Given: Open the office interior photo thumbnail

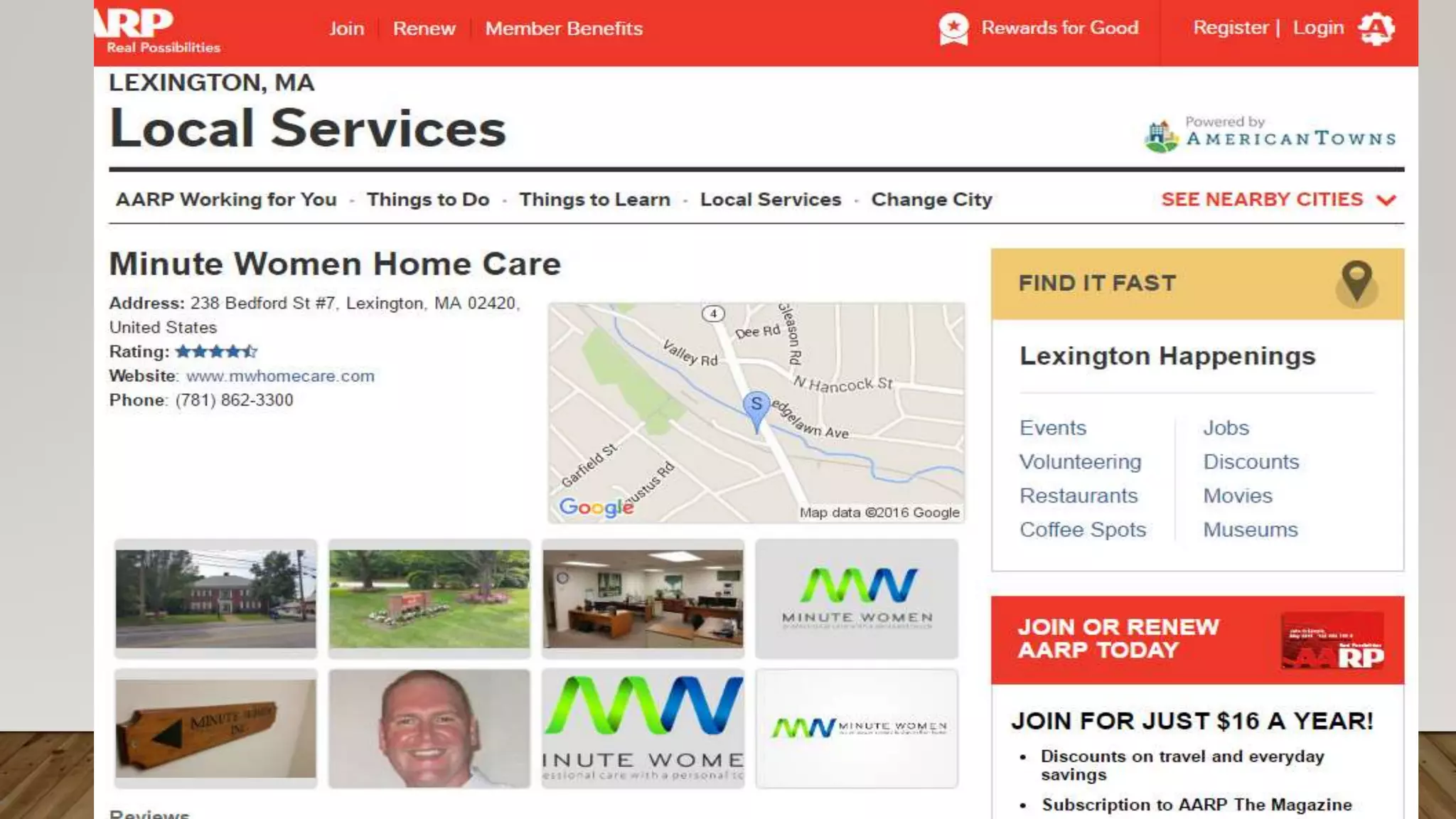Looking at the screenshot, I should [x=643, y=599].
